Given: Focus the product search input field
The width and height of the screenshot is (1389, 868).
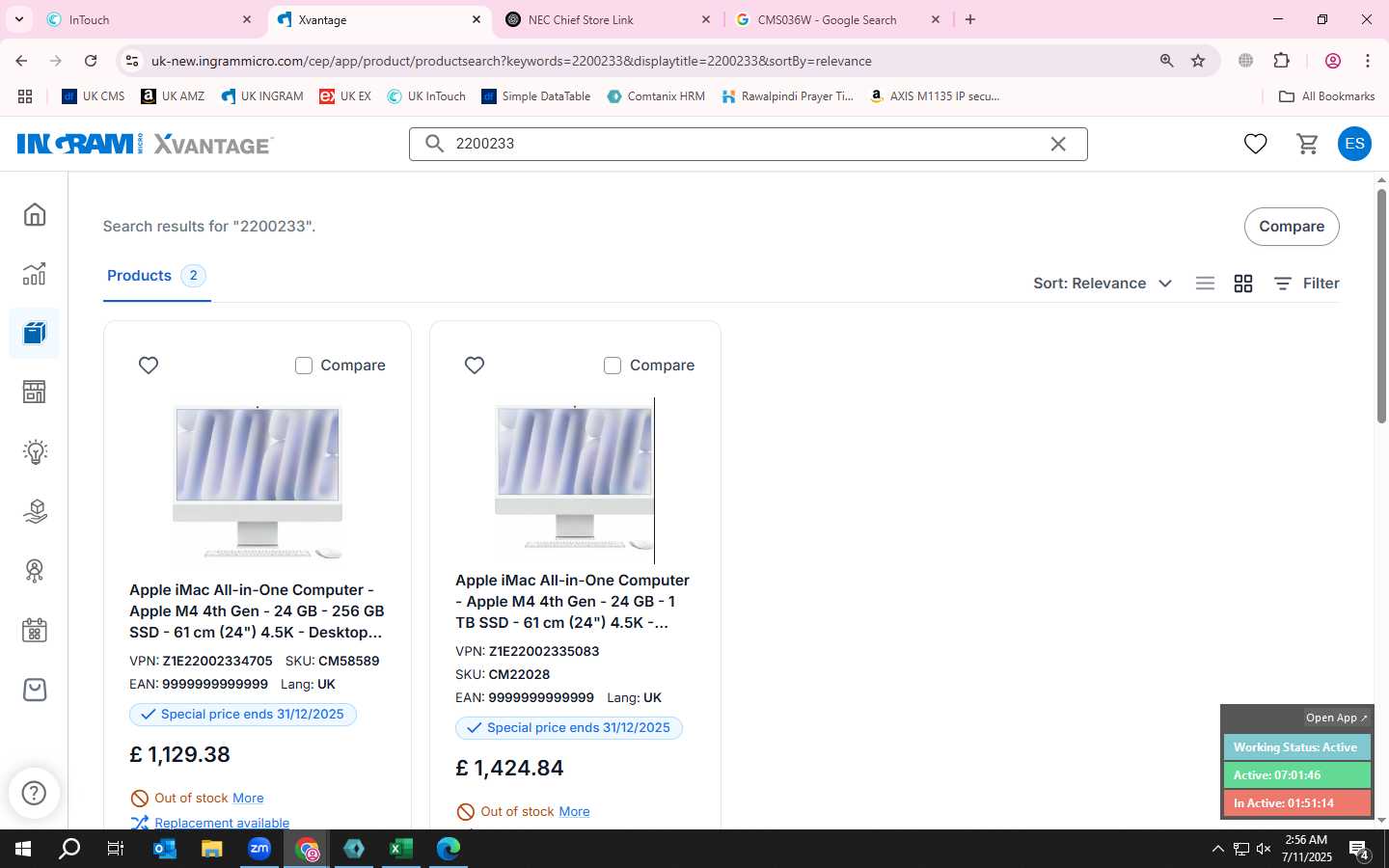Looking at the screenshot, I should pos(749,144).
